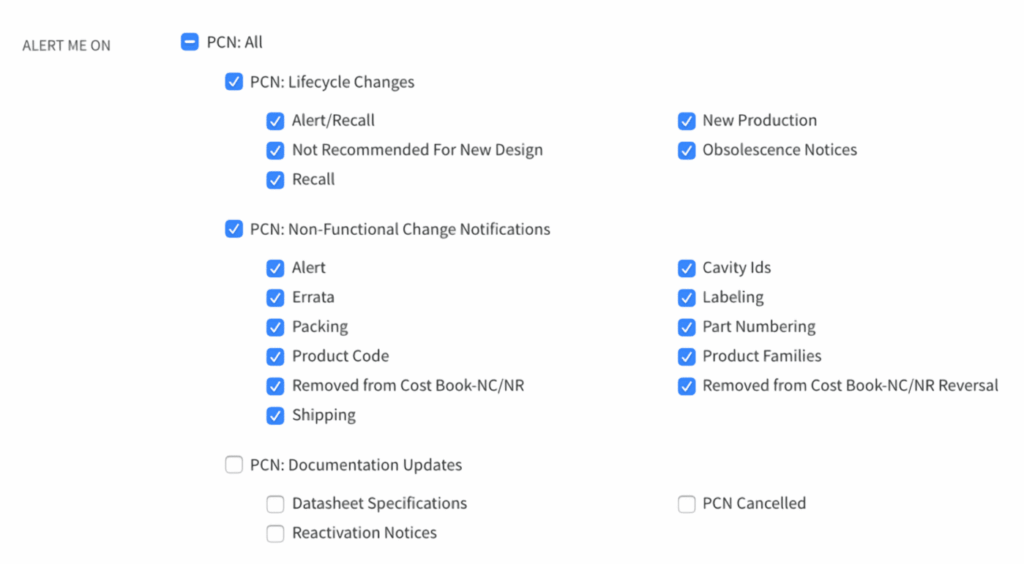1024x564 pixels.
Task: Disable Cavity Ids notifications
Action: (x=686, y=268)
